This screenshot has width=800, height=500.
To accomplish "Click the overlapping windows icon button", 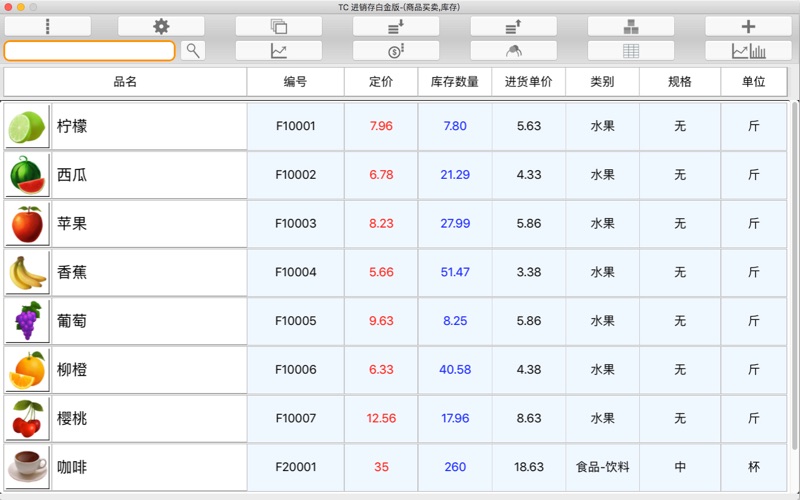I will tap(279, 26).
